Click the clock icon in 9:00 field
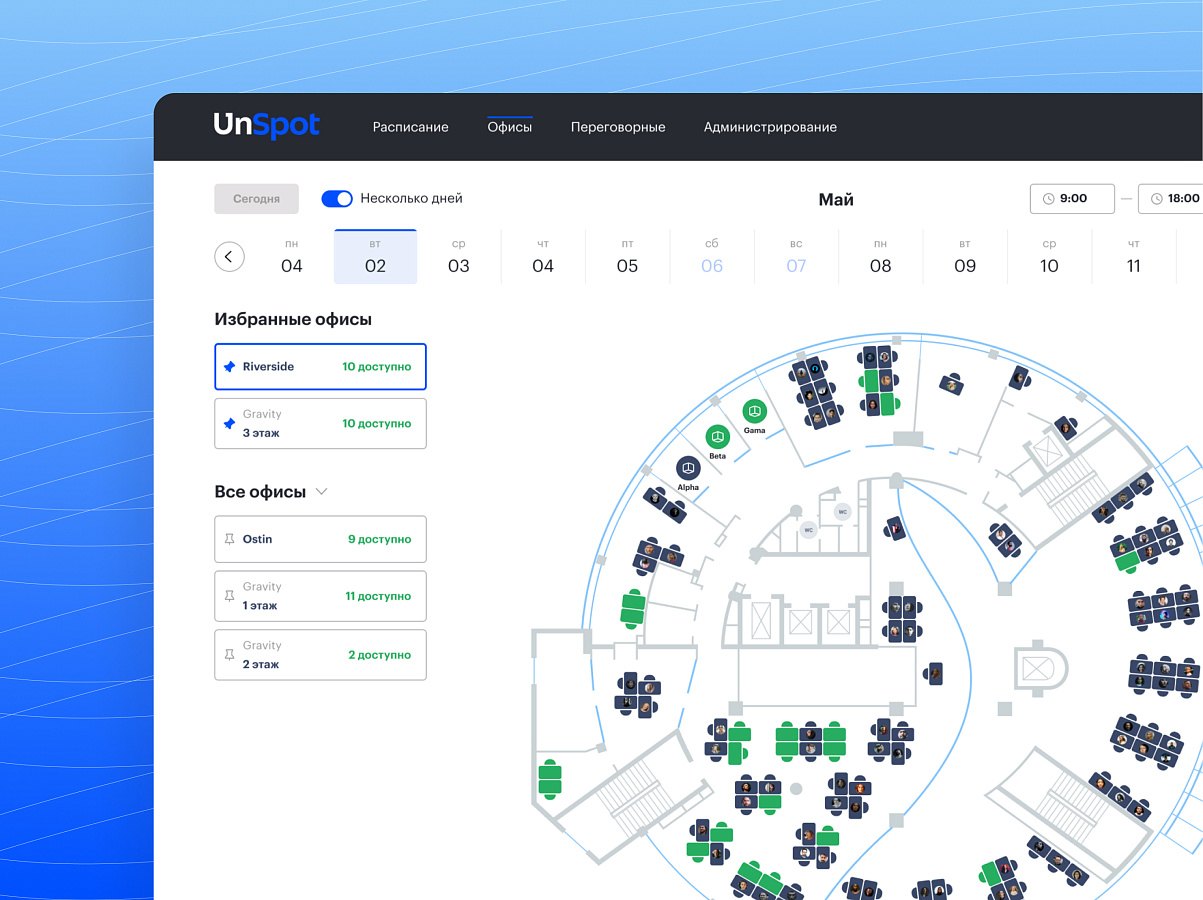 point(1048,199)
